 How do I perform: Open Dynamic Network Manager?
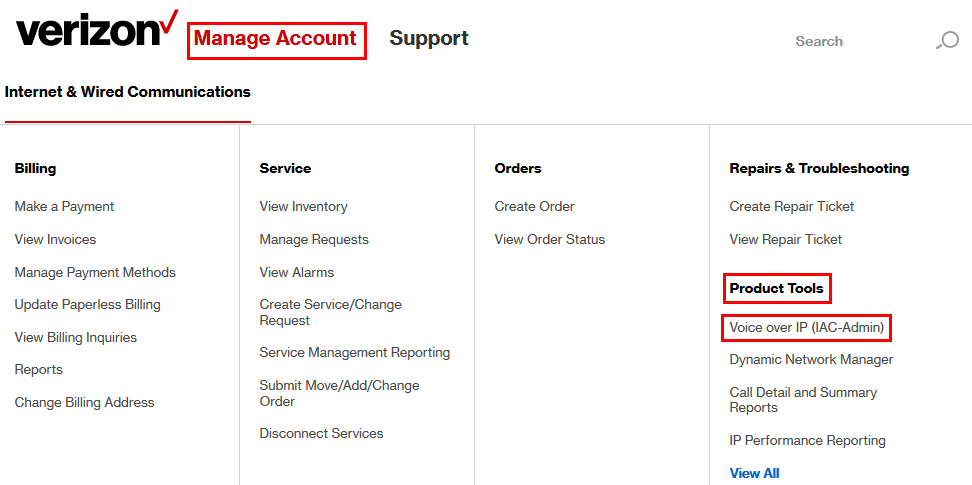[x=811, y=360]
